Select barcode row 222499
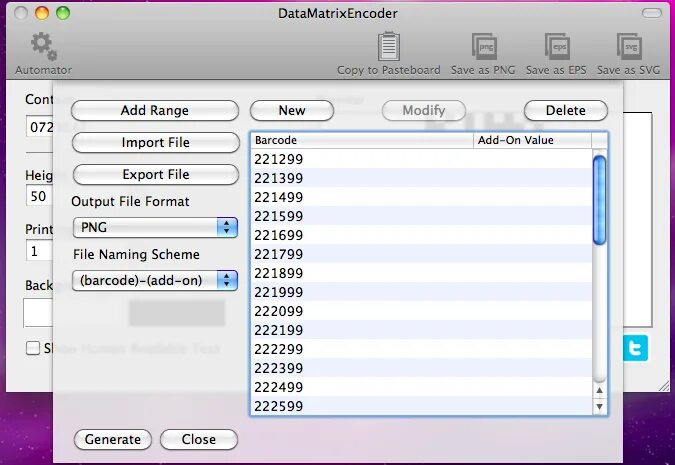Image resolution: width=675 pixels, height=465 pixels. pos(421,387)
